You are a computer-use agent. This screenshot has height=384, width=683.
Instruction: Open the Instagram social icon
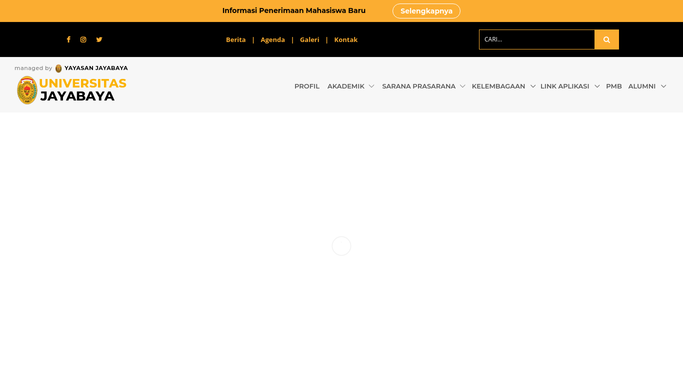click(83, 40)
